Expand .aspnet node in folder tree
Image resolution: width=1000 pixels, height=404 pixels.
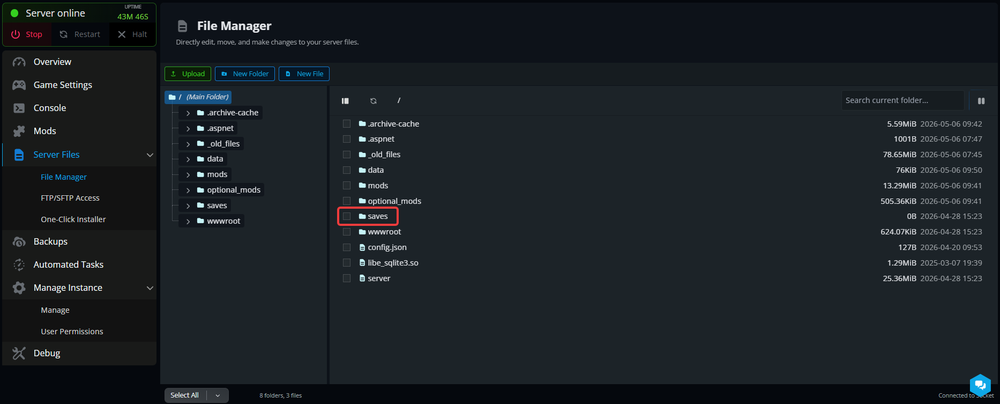click(x=188, y=128)
